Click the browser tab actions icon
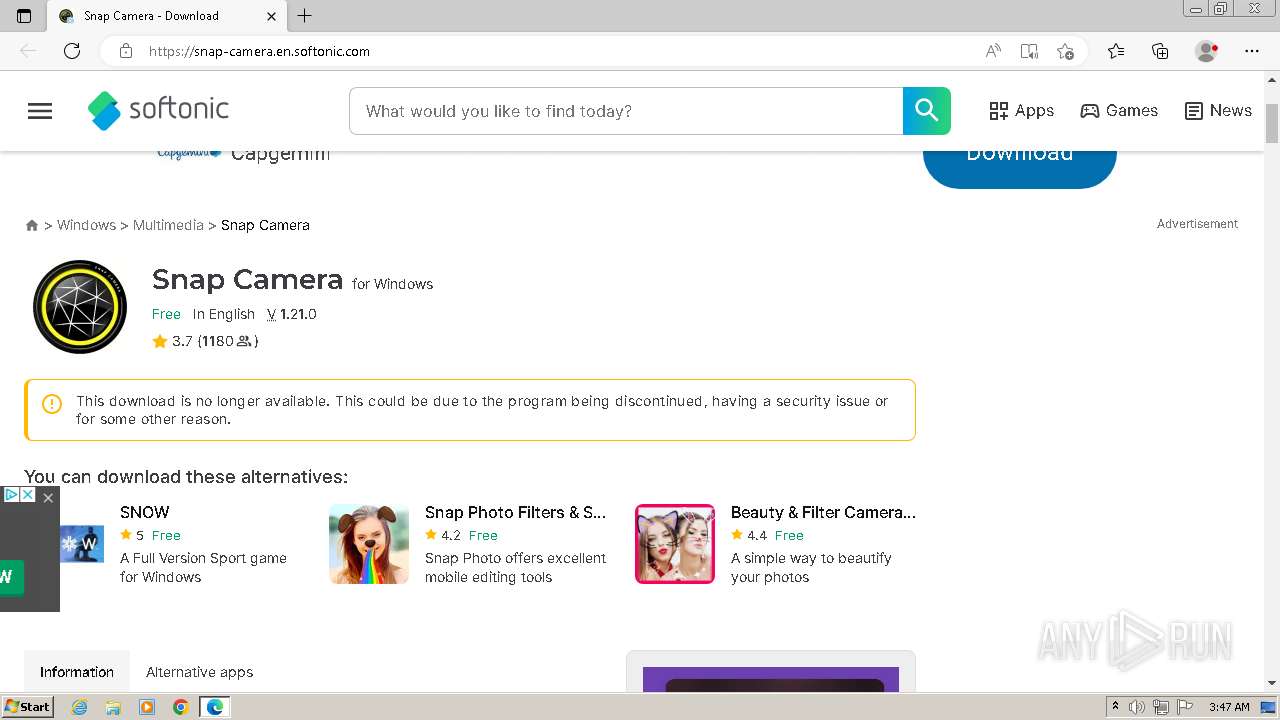The image size is (1280, 720). 24,16
